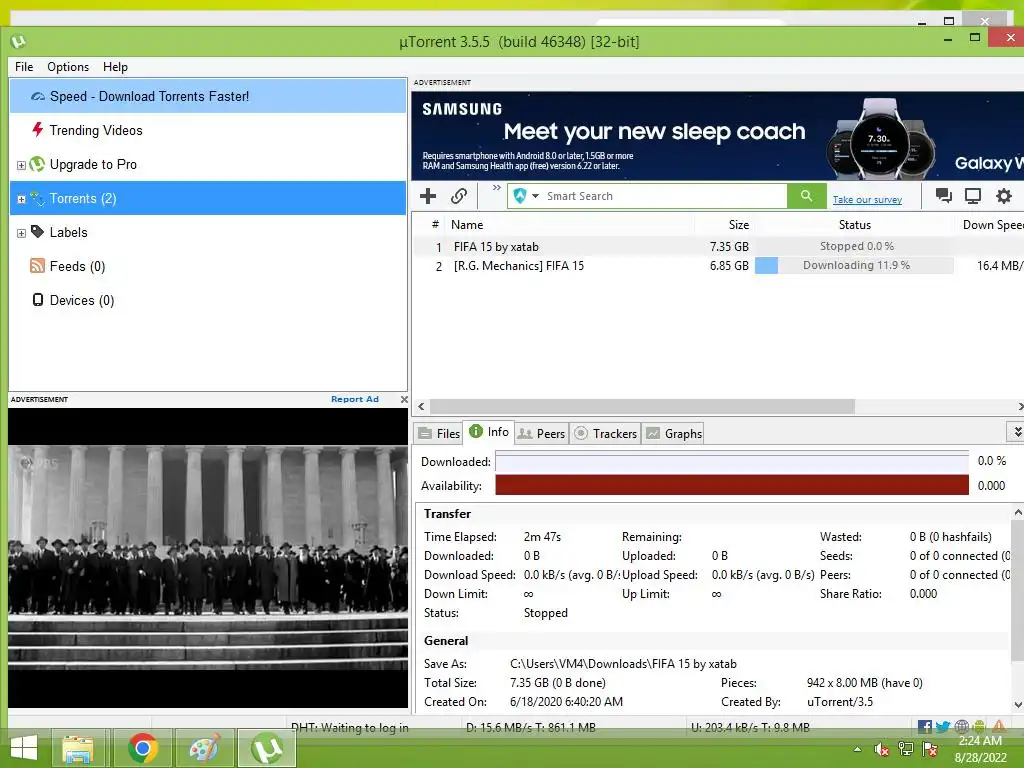Click the Action Center flag tray icon
1024x768 pixels.
pyautogui.click(x=930, y=750)
